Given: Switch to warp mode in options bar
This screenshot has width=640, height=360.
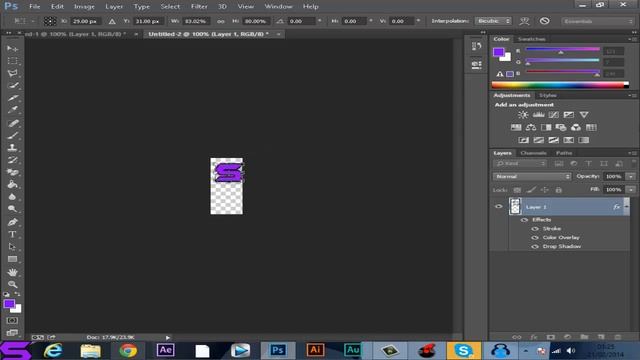Looking at the screenshot, I should tap(524, 21).
